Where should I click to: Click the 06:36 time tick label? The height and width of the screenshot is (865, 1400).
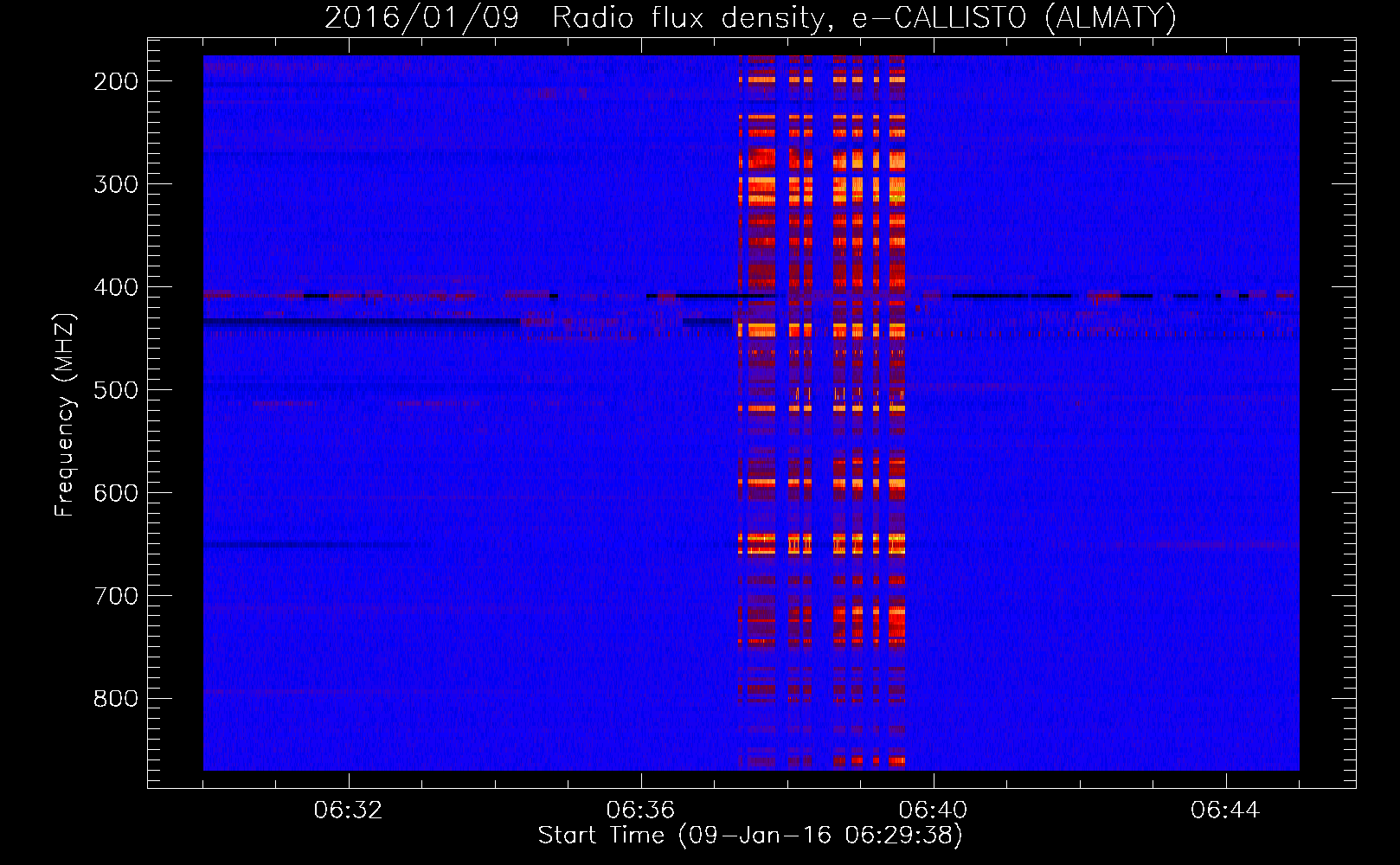coord(641,811)
